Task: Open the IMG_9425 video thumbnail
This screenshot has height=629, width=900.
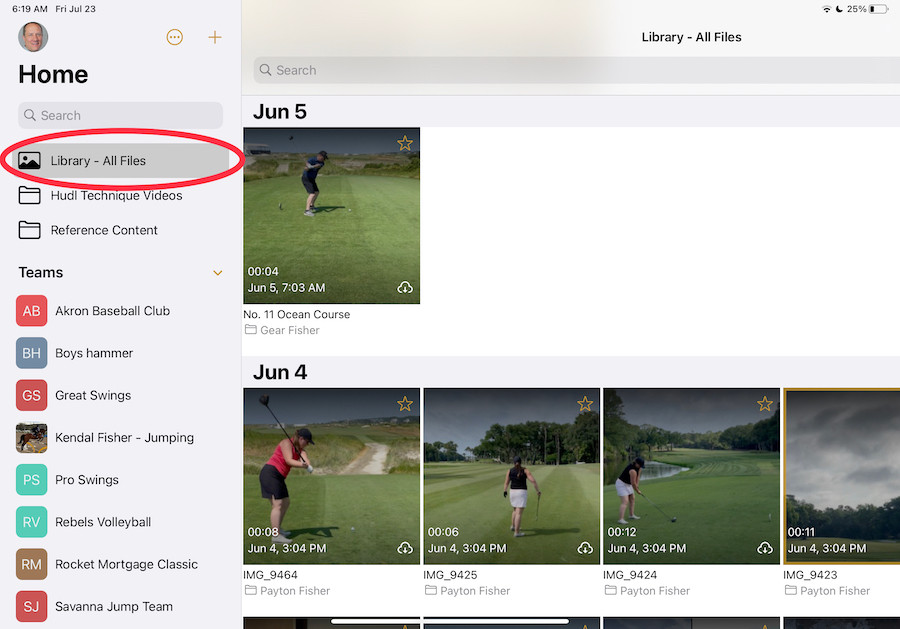Action: (x=512, y=476)
